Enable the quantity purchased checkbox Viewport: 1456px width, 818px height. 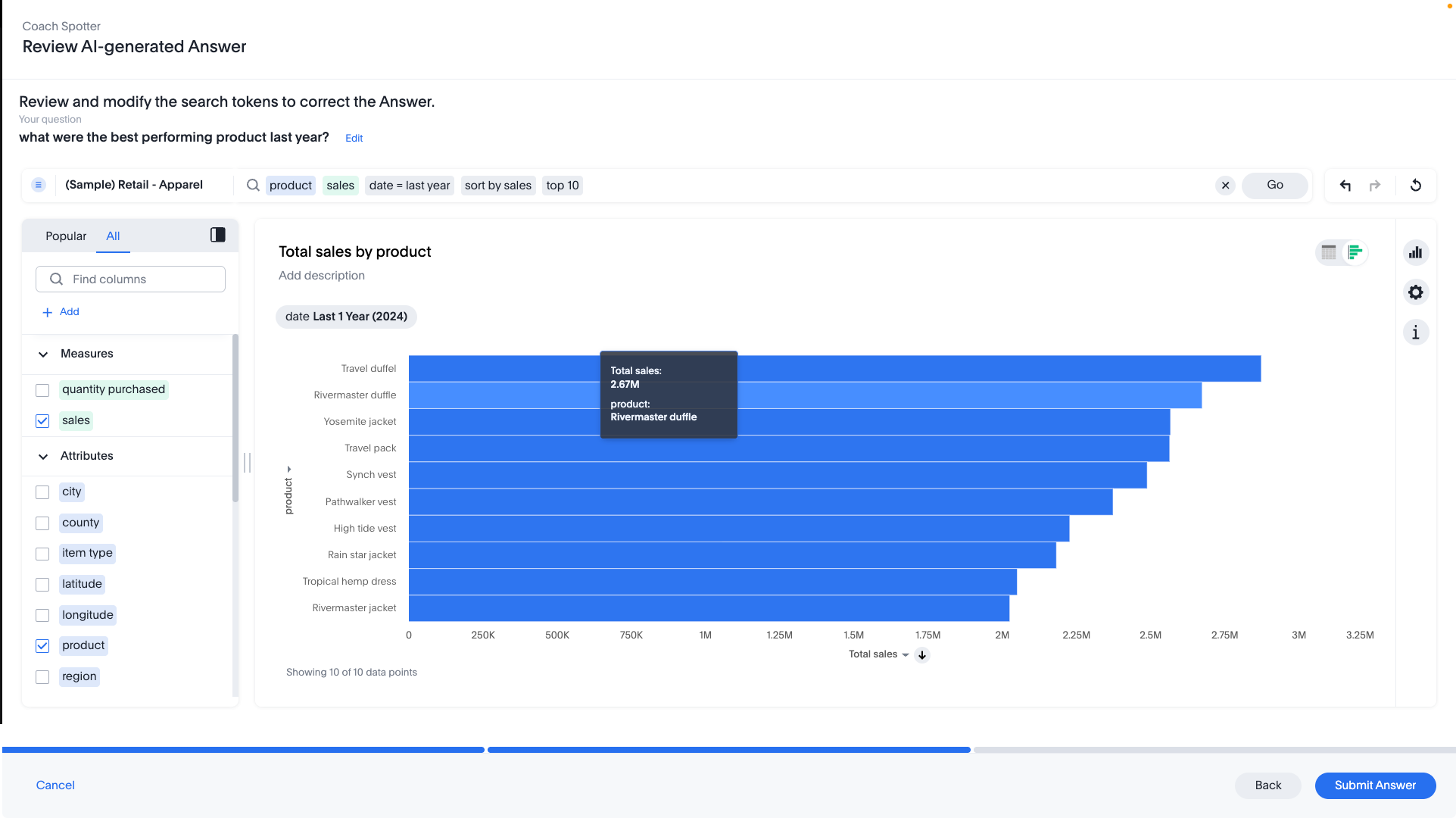coord(42,390)
